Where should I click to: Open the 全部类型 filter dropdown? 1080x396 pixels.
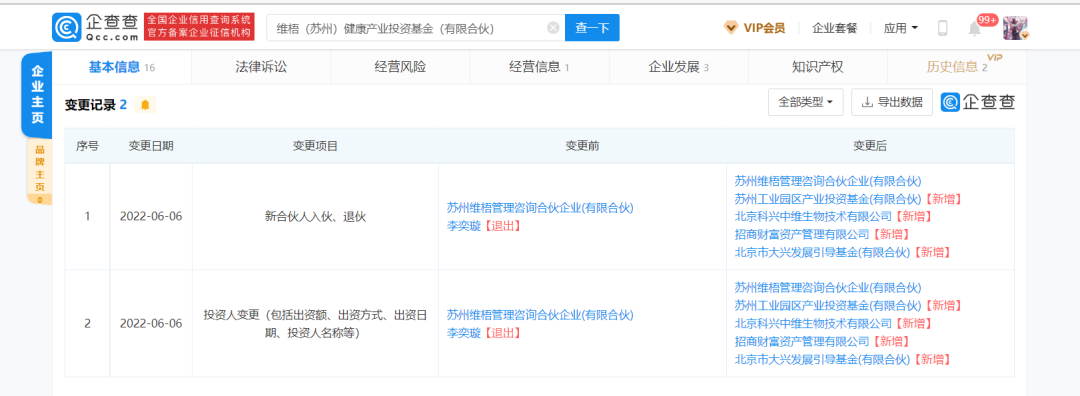[806, 102]
